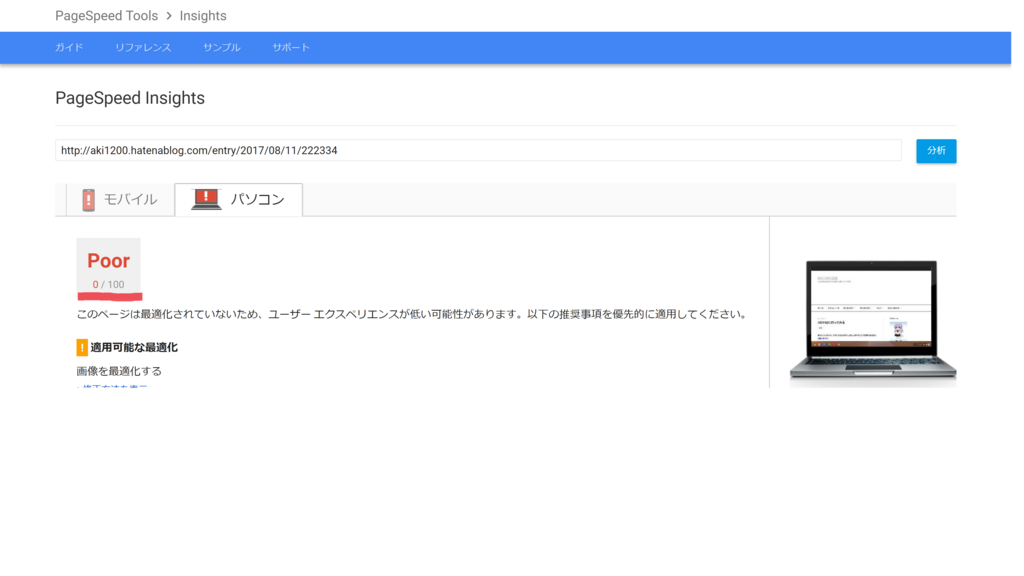Click the 画像を最適化する item

point(119,371)
